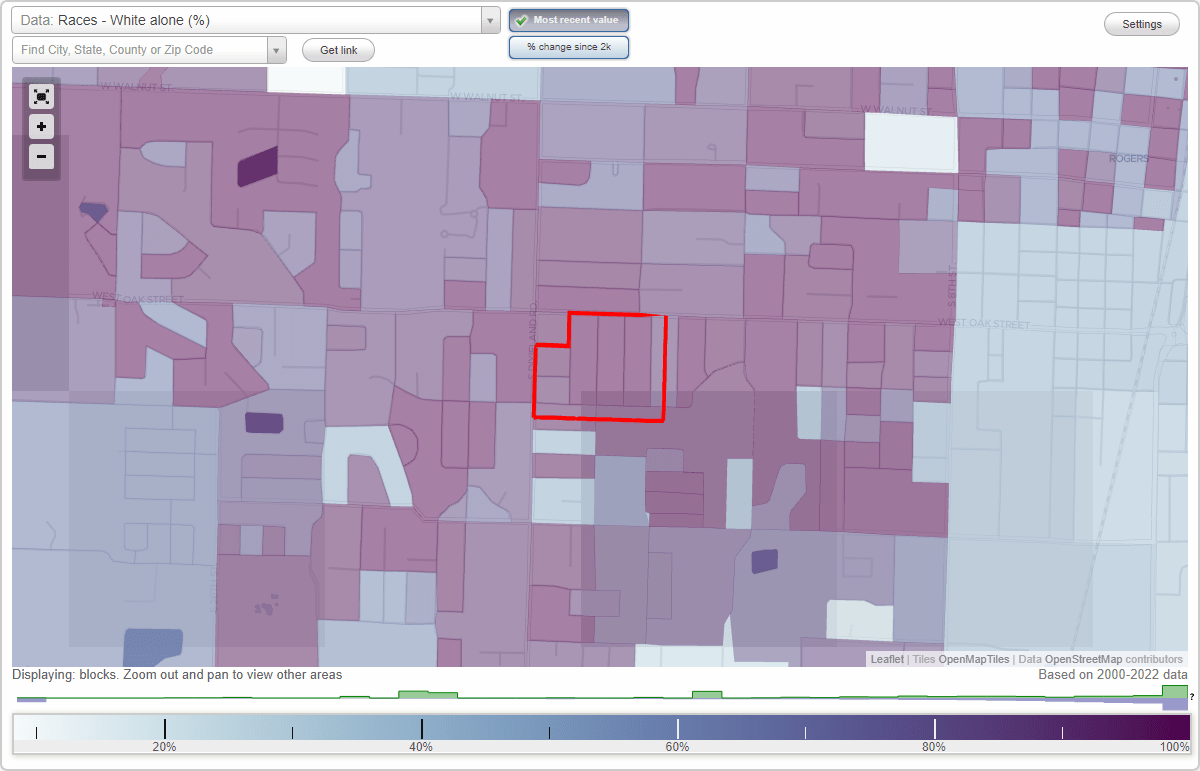Open the Leaflet attribution link
The height and width of the screenshot is (771, 1200).
(x=887, y=659)
